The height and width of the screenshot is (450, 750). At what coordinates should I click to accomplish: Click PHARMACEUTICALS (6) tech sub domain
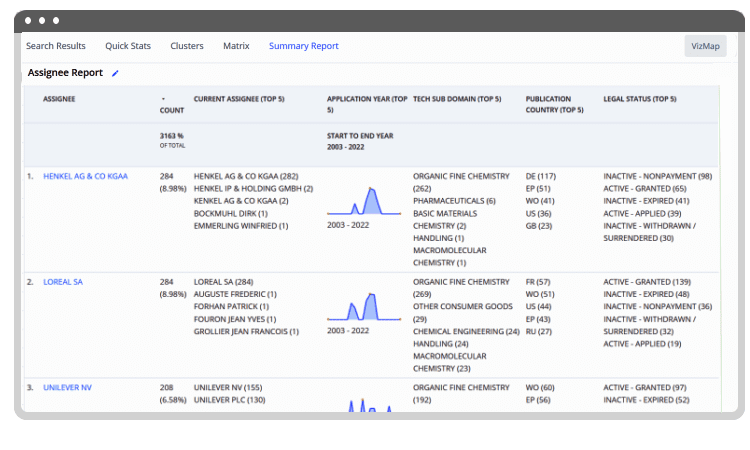click(x=454, y=201)
